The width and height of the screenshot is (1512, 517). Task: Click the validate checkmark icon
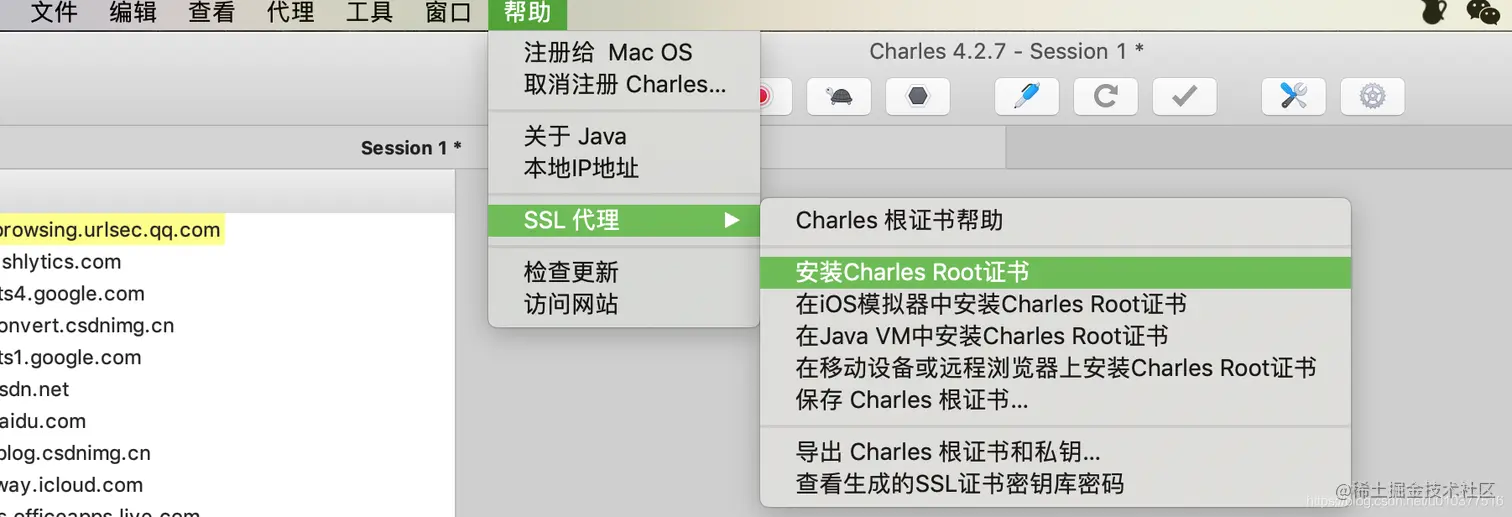click(x=1185, y=97)
